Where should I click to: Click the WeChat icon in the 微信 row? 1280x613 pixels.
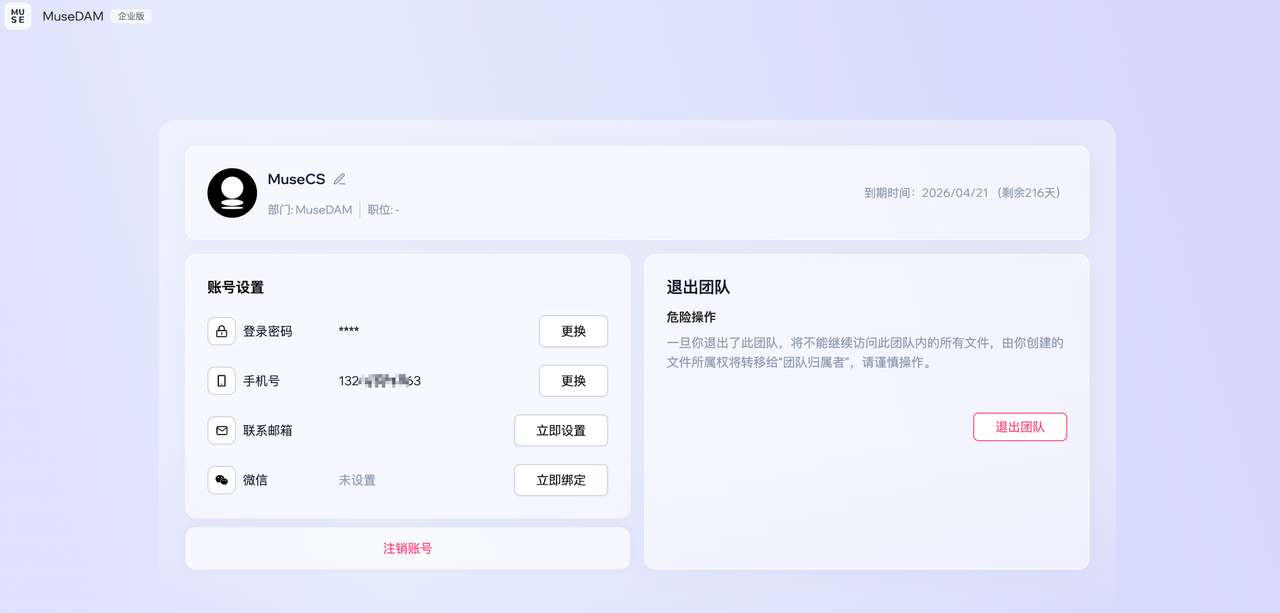(x=221, y=480)
